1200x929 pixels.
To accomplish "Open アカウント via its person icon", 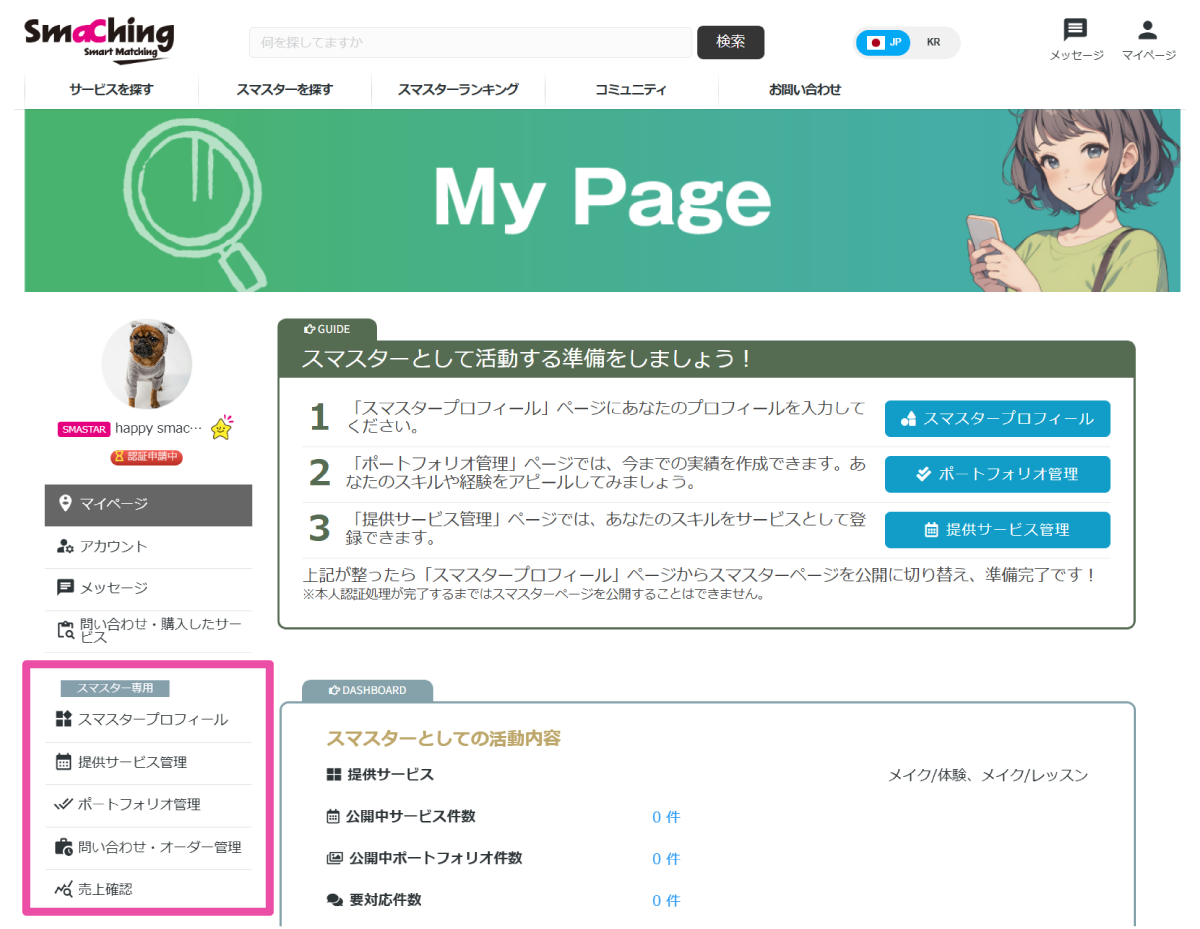I will point(65,546).
